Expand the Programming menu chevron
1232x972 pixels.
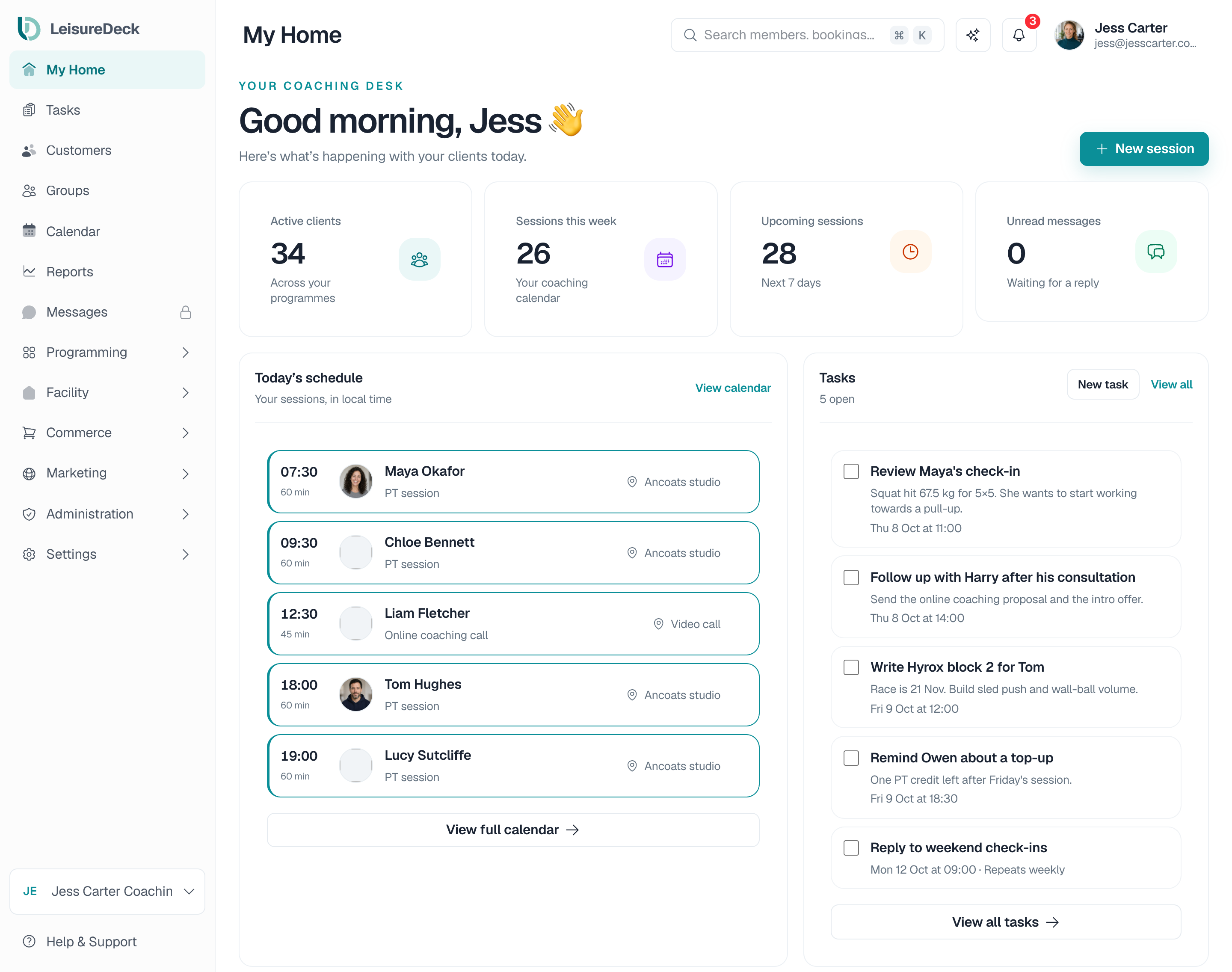tap(186, 352)
